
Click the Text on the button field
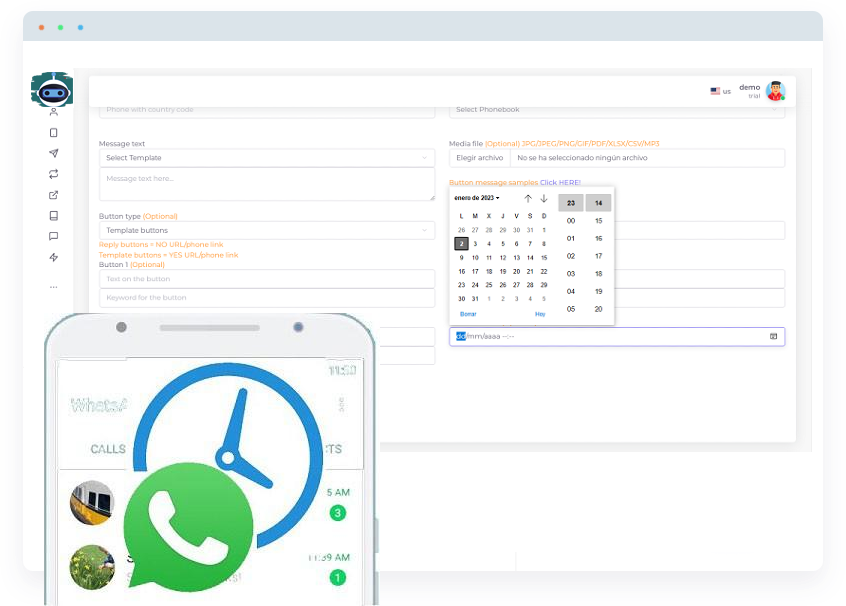[x=267, y=279]
